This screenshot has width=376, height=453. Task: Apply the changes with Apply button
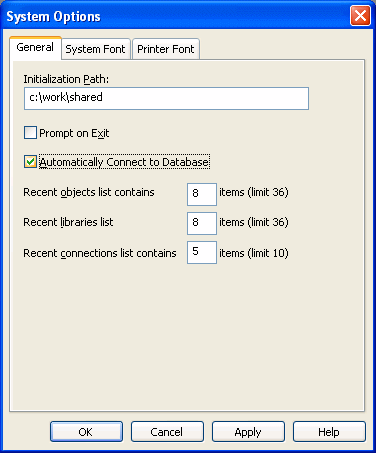coord(248,432)
